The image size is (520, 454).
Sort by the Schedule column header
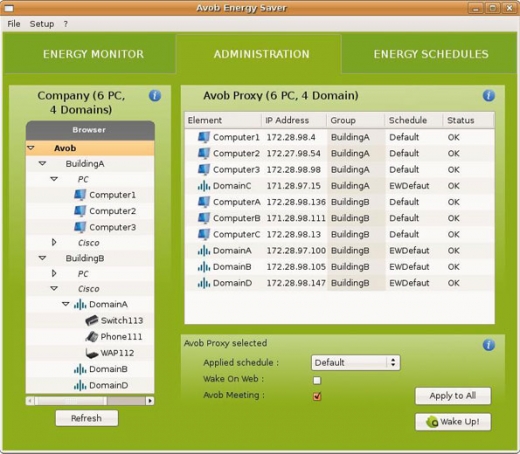[414, 120]
